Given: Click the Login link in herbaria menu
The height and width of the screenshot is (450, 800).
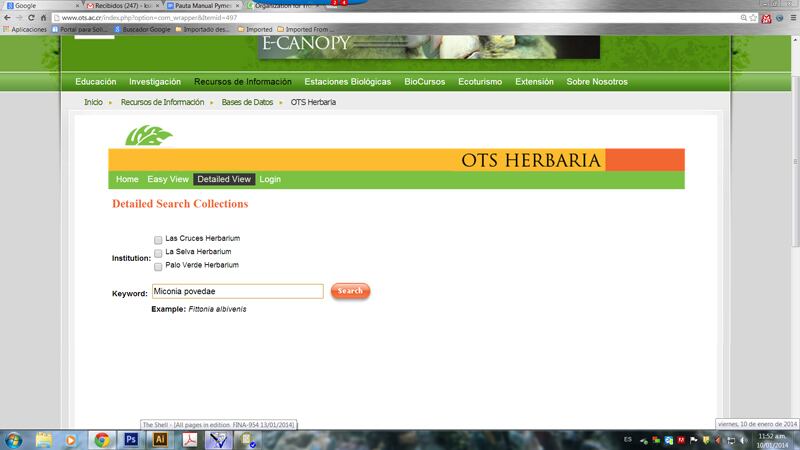Looking at the screenshot, I should coord(270,180).
